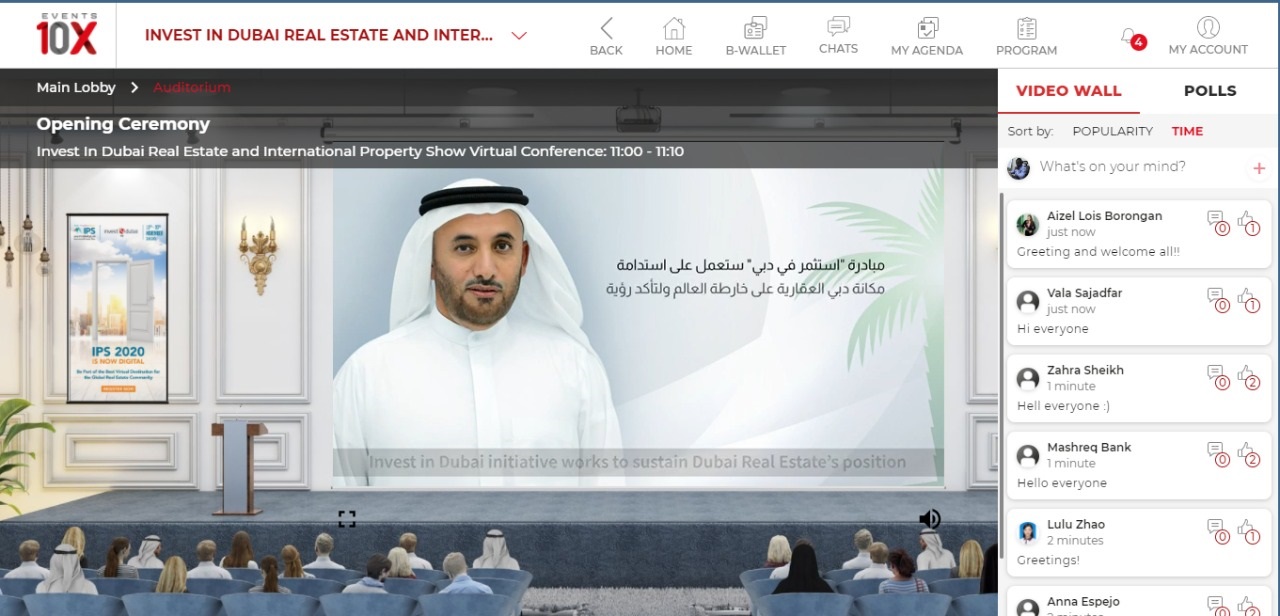Sort video wall by Popularity
The width and height of the screenshot is (1280, 616).
click(x=1112, y=131)
